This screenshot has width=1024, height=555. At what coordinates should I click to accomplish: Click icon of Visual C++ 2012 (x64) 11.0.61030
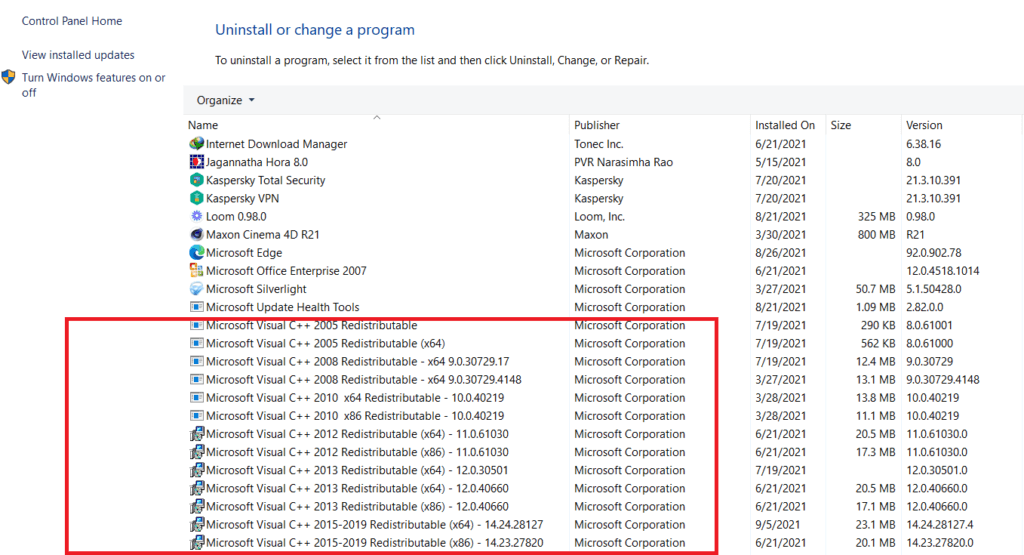point(197,434)
